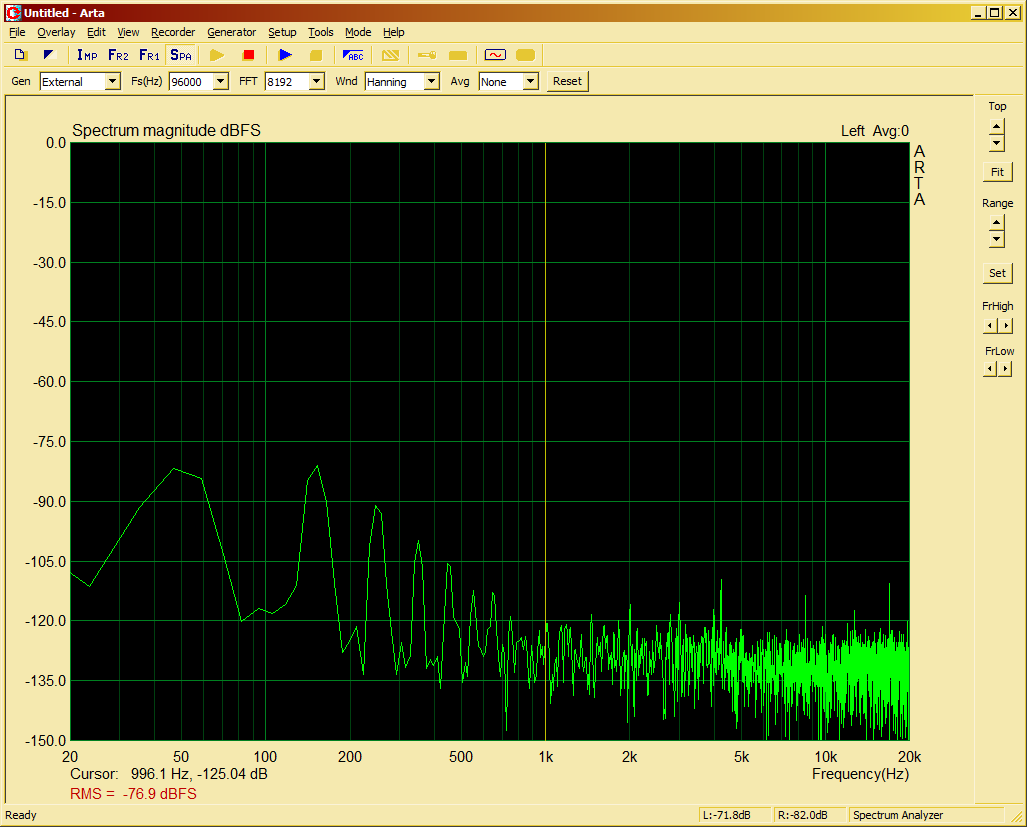
Task: Switch to Impulse response (Imp) mode
Action: [87, 55]
